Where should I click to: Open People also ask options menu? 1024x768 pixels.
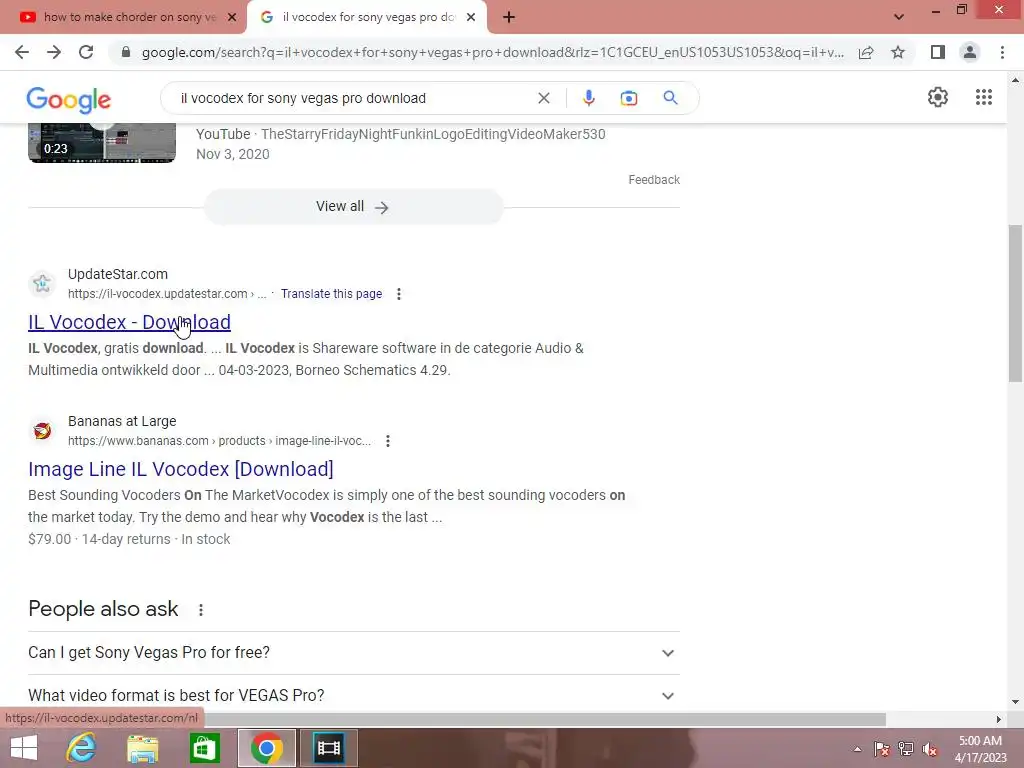(x=201, y=610)
